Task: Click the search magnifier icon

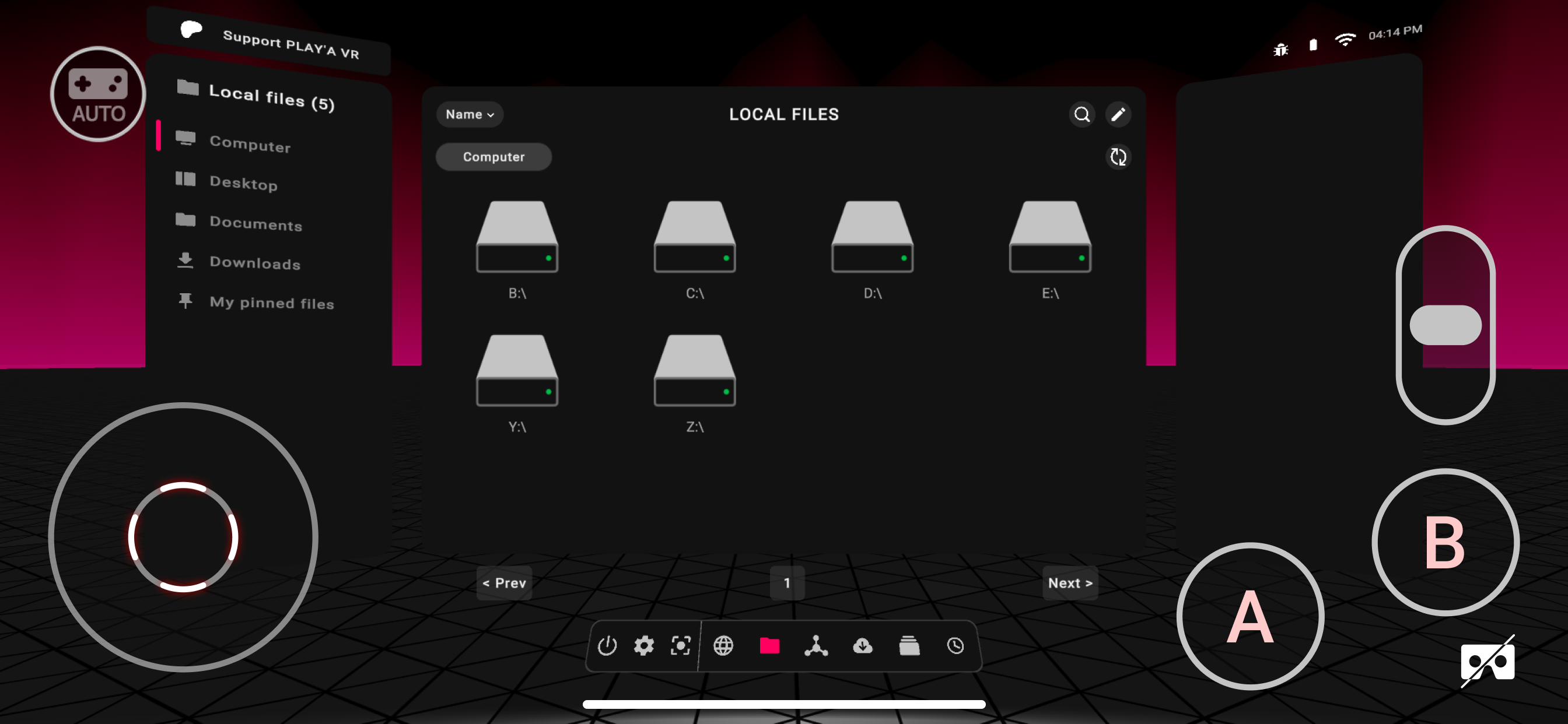Action: [x=1081, y=114]
